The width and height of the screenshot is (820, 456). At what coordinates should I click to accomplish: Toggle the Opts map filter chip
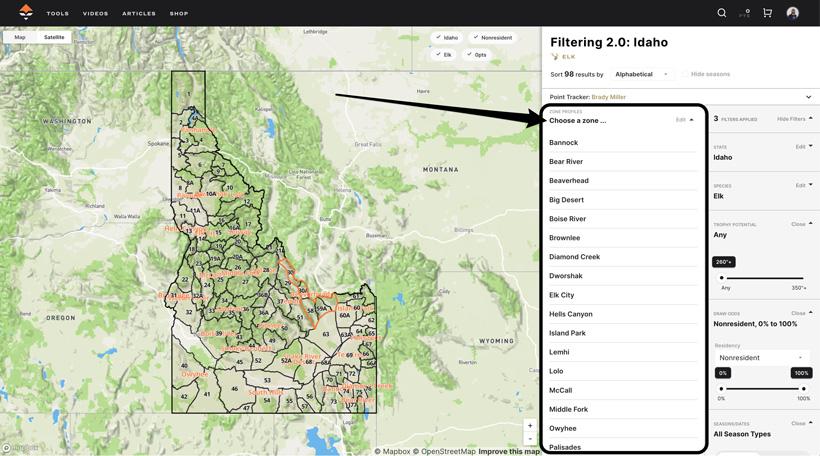476,54
